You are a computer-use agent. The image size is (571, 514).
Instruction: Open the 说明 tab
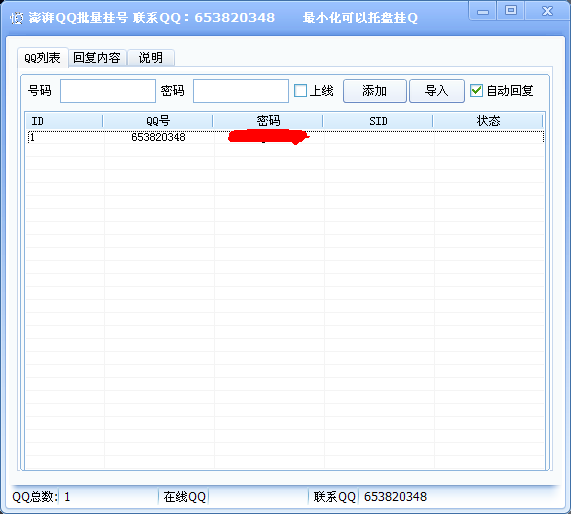tap(151, 58)
